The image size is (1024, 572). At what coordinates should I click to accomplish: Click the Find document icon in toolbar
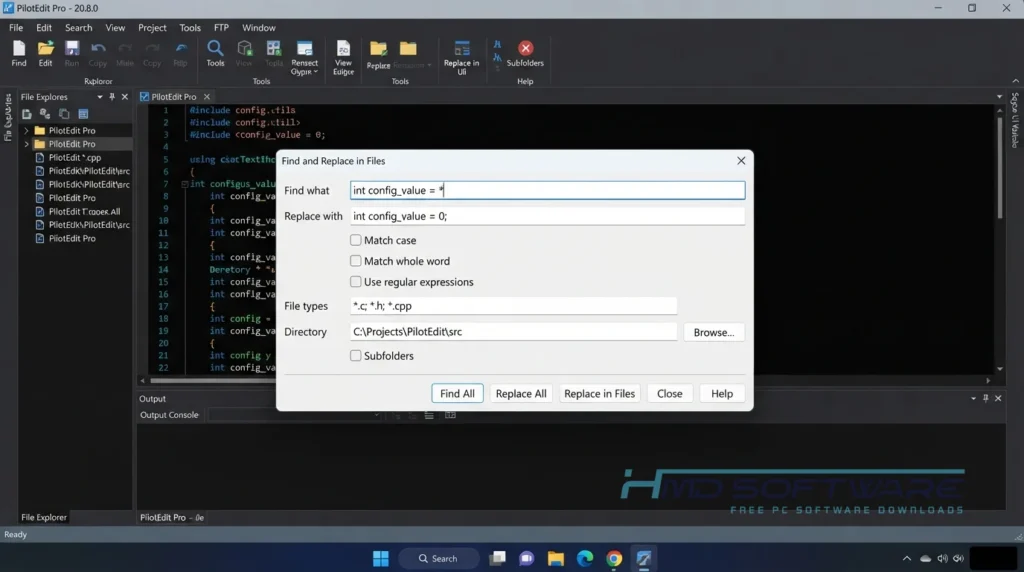(x=19, y=49)
